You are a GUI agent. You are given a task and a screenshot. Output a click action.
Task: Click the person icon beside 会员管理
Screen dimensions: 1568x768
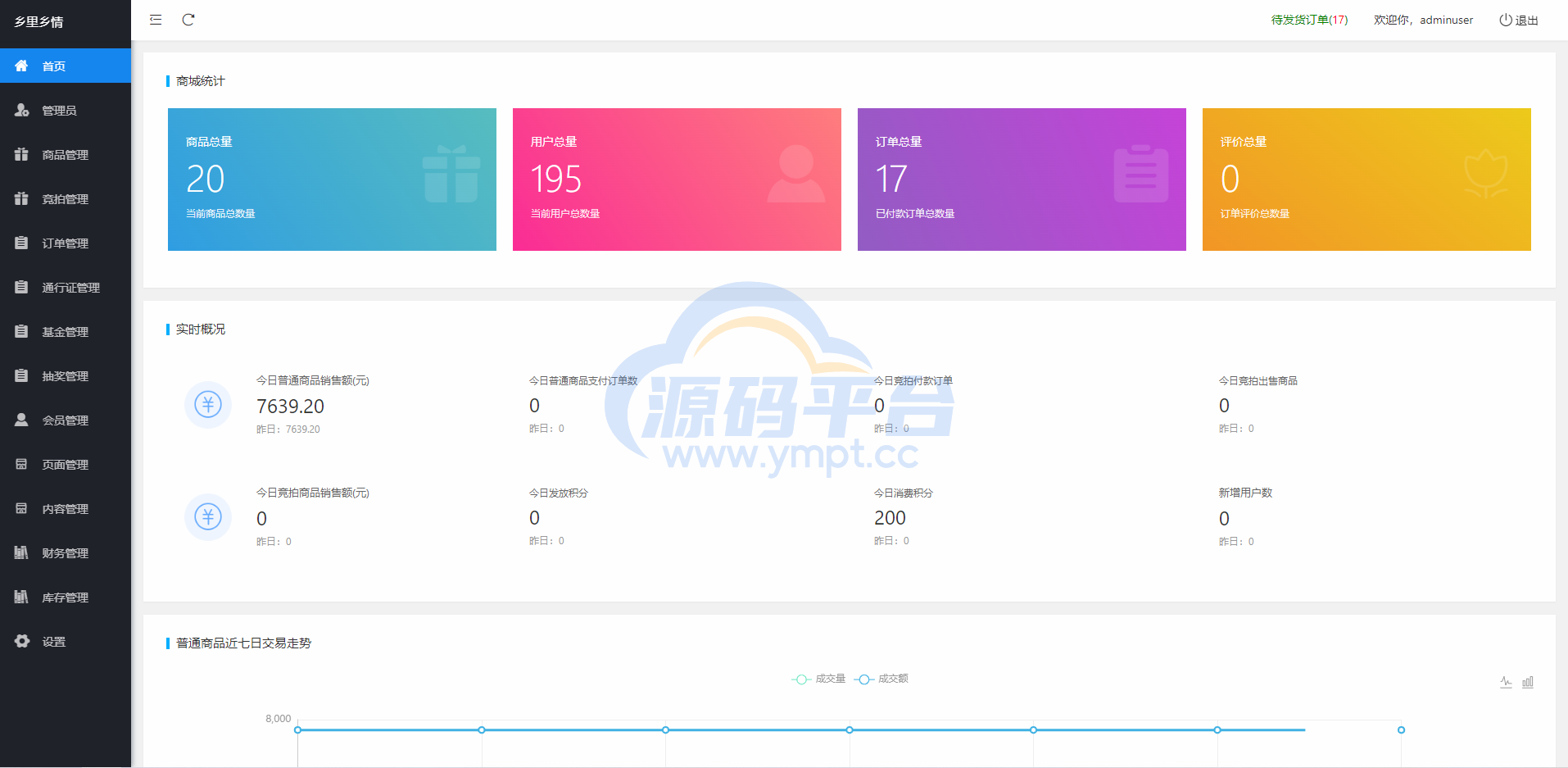pyautogui.click(x=21, y=420)
